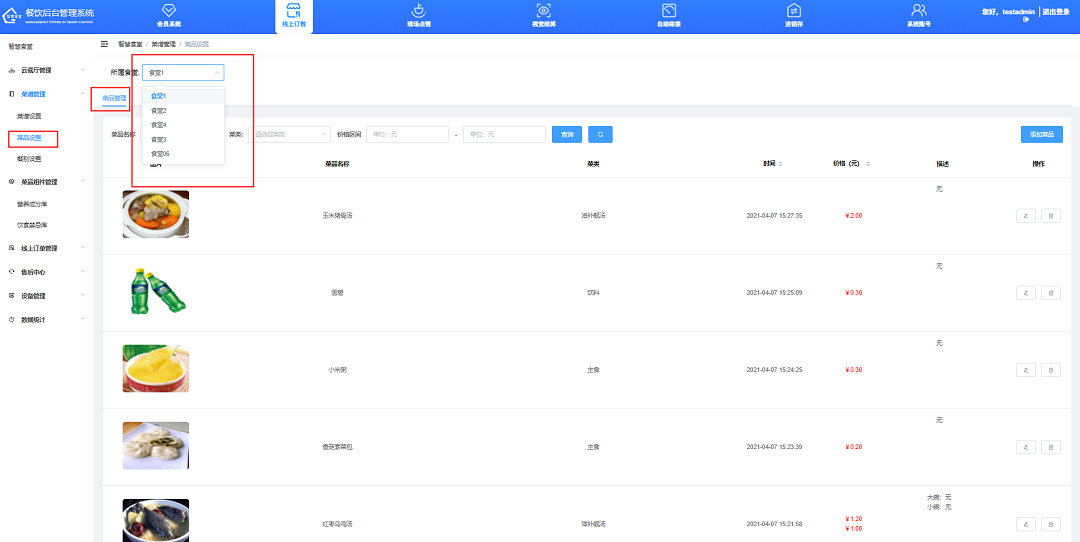Open 系统账号 users icon
1080x542 pixels.
[x=918, y=11]
